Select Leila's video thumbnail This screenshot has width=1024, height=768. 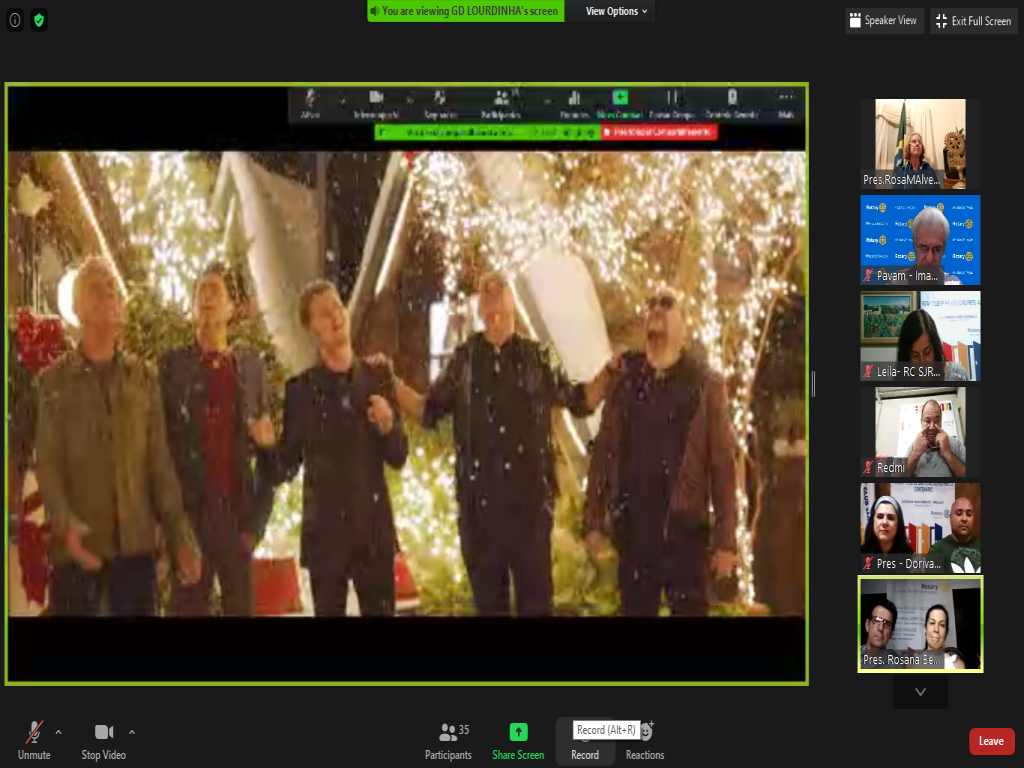click(920, 335)
